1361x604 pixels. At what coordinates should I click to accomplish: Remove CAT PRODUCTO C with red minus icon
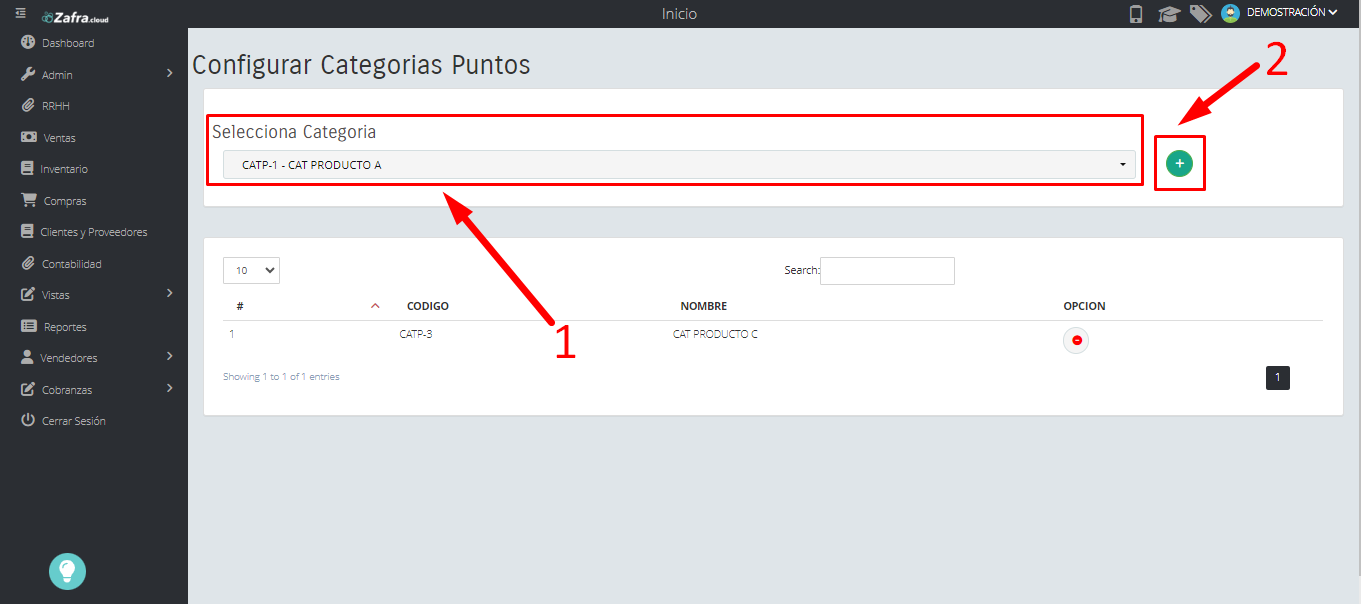pyautogui.click(x=1076, y=341)
